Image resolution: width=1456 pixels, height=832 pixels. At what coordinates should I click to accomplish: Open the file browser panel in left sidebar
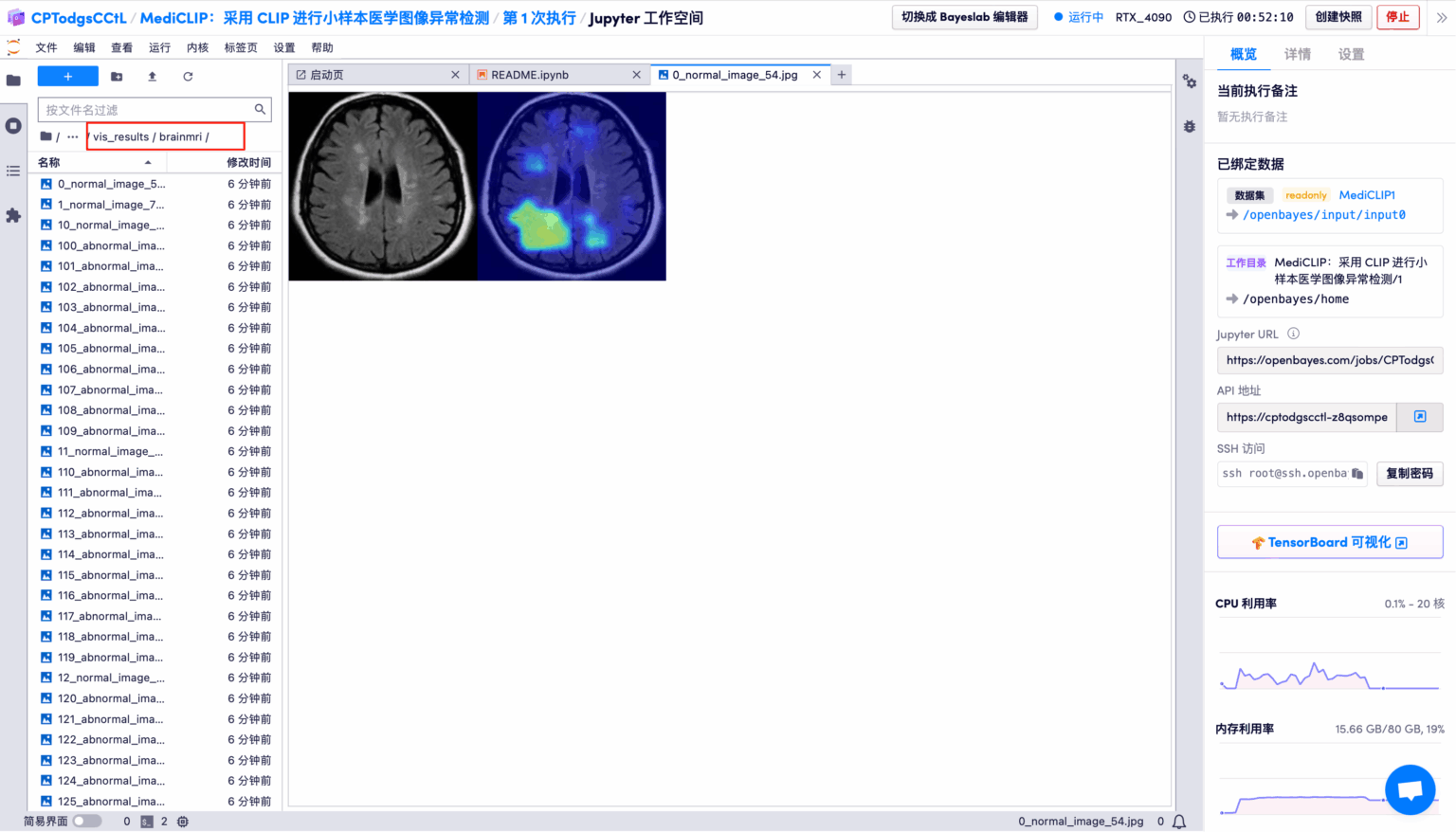tap(14, 80)
